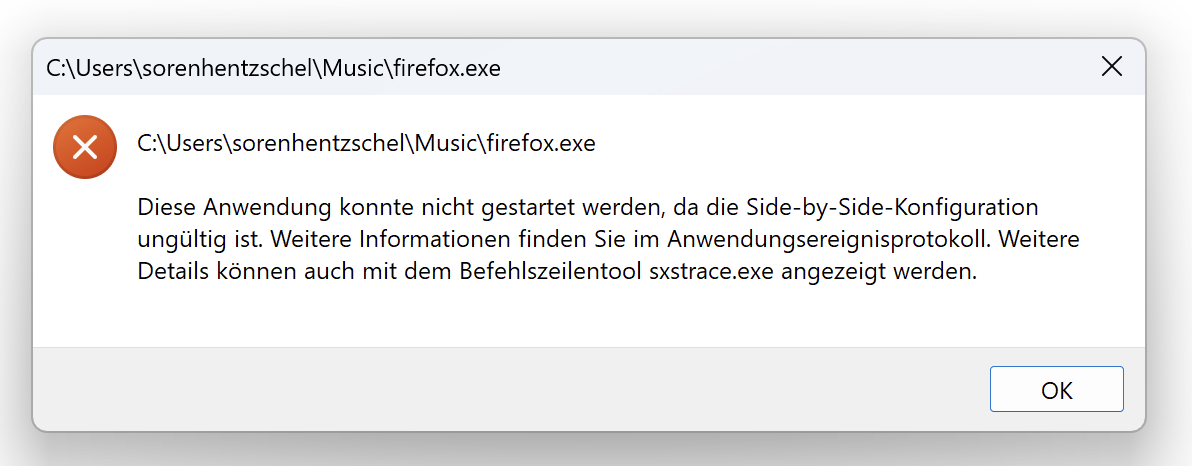
Task: Click the gray footer area left of OK
Action: coord(500,390)
